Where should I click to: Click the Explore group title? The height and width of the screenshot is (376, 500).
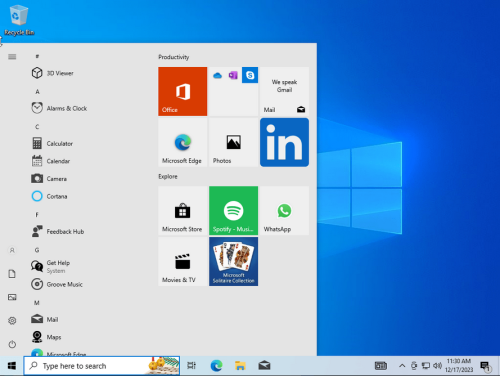[168, 176]
